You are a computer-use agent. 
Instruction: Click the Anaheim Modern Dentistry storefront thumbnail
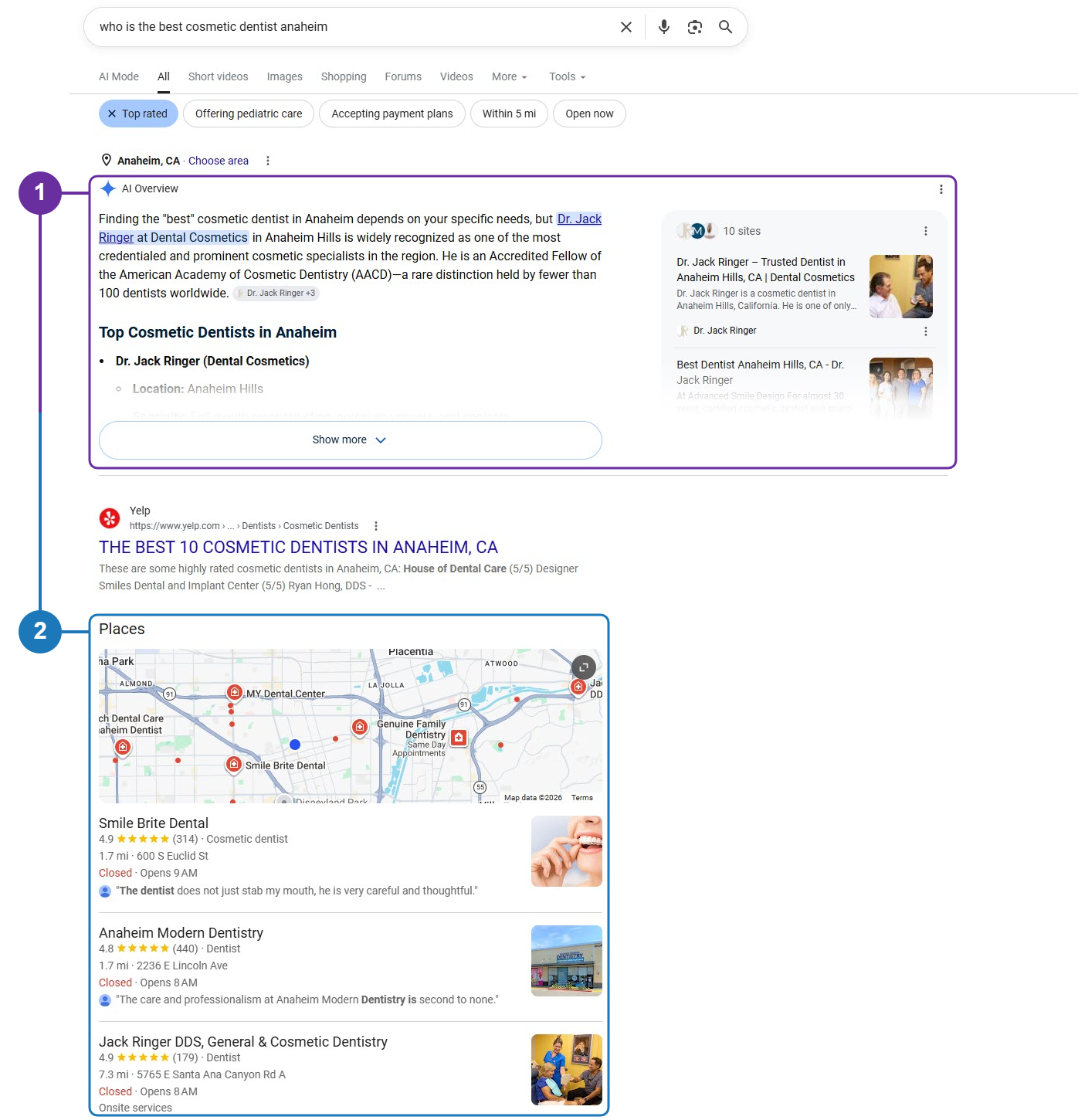pos(567,961)
